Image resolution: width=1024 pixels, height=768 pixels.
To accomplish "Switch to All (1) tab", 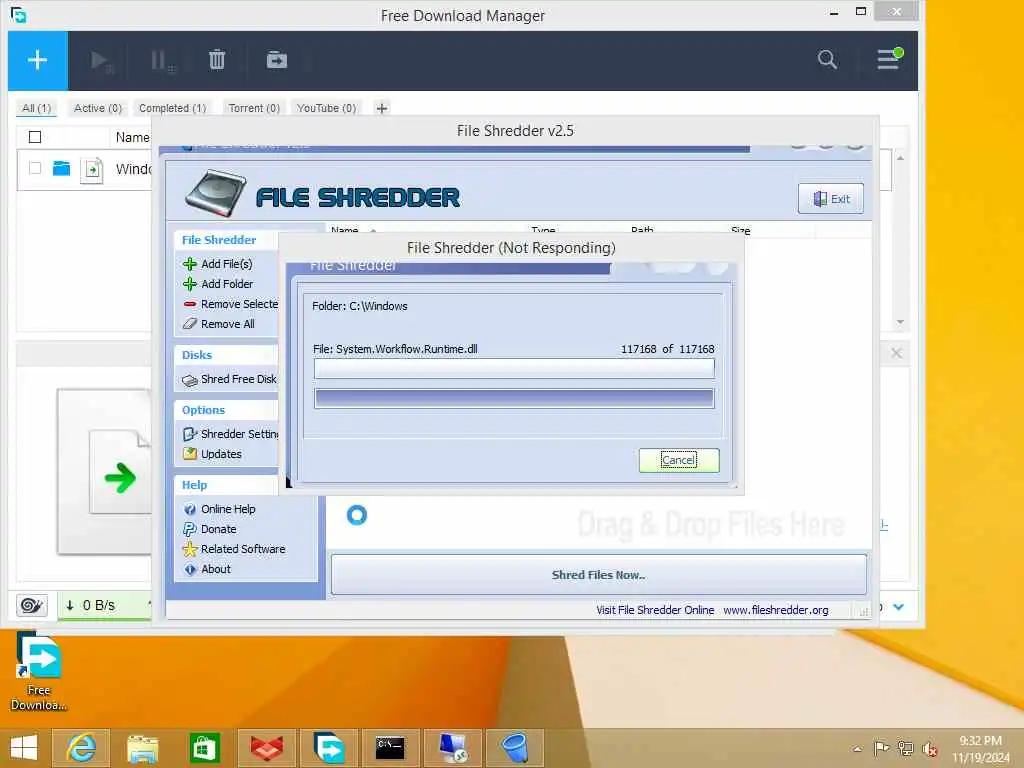I will coord(37,108).
